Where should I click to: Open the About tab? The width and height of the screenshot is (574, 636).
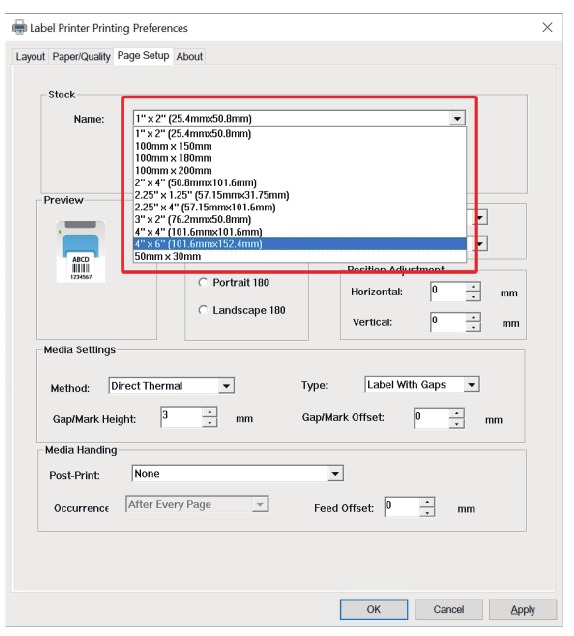[189, 56]
